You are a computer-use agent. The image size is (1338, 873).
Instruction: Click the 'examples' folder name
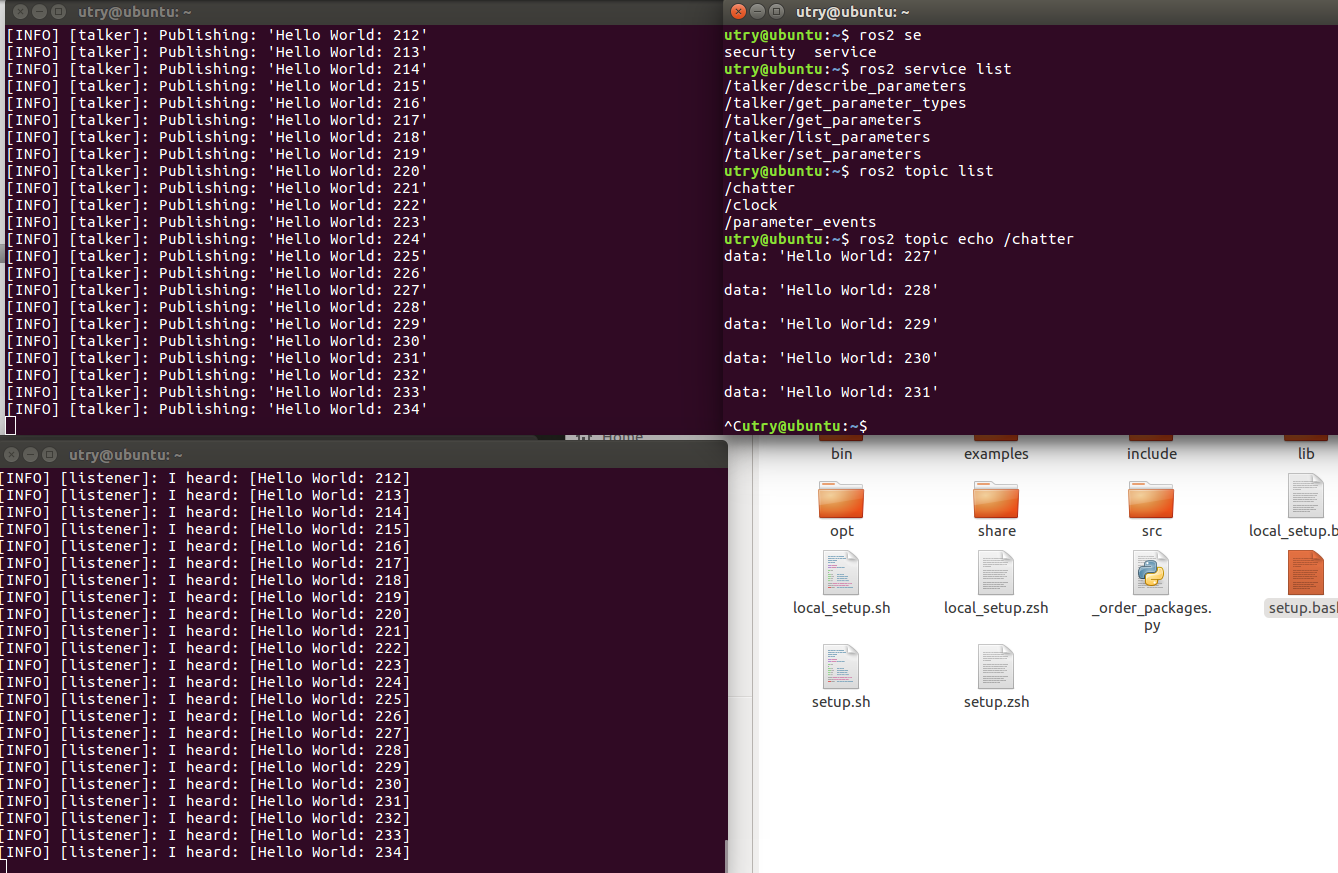click(x=996, y=454)
